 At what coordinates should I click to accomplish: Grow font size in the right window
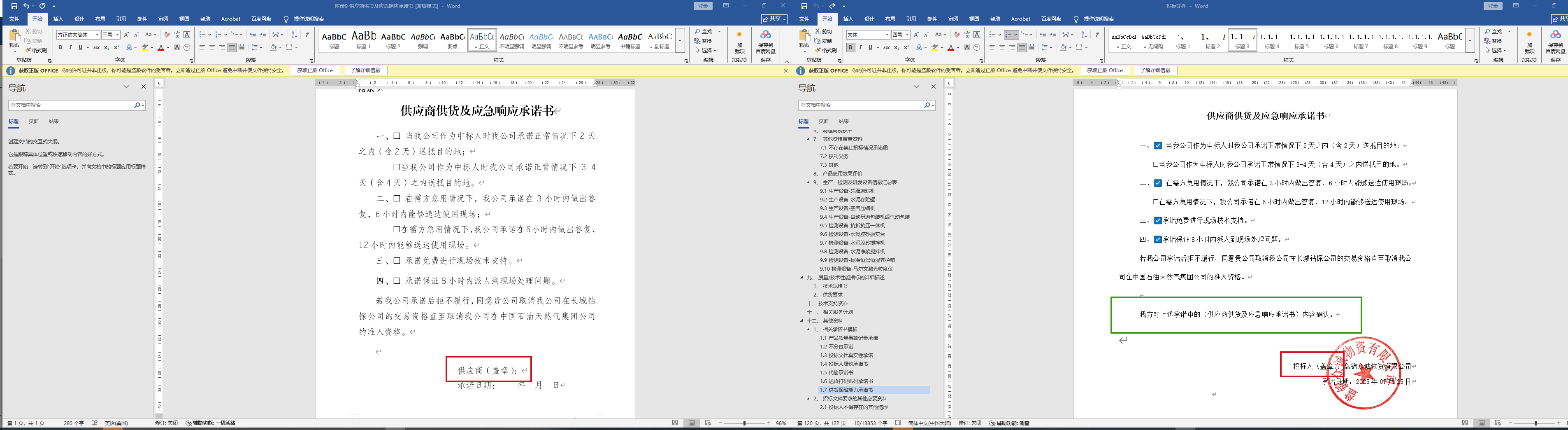916,35
